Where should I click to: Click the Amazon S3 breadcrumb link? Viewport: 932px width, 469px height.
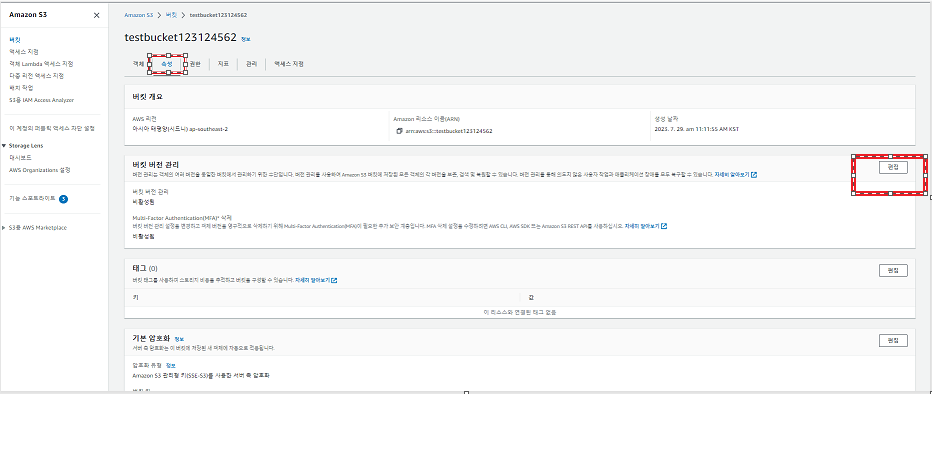[138, 15]
